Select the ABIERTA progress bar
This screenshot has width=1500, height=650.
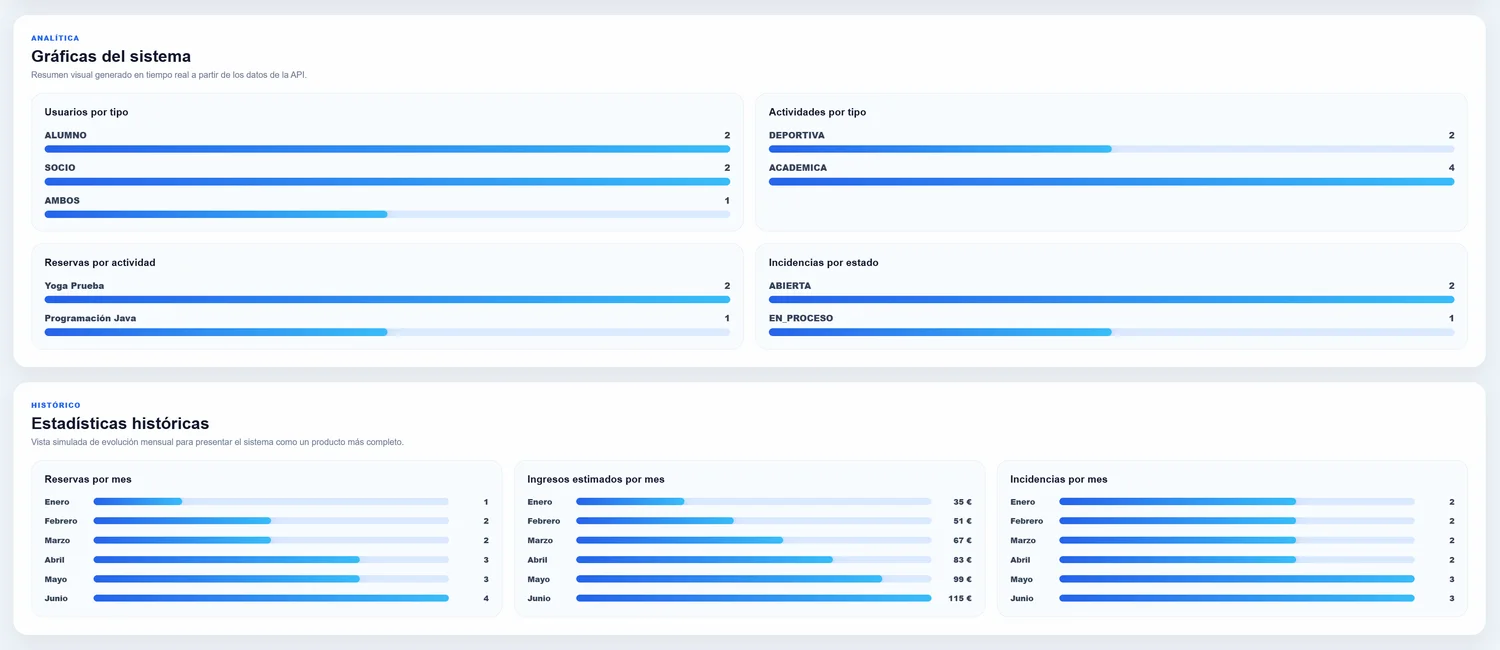(1111, 299)
